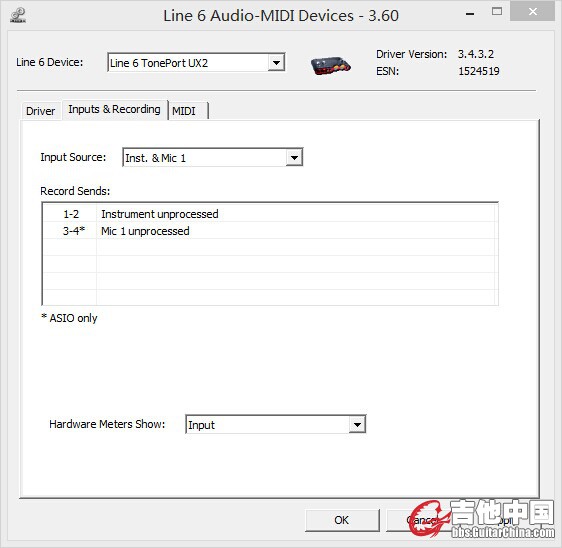Select the Line 6 TonePort UX2 combo box

[196, 63]
